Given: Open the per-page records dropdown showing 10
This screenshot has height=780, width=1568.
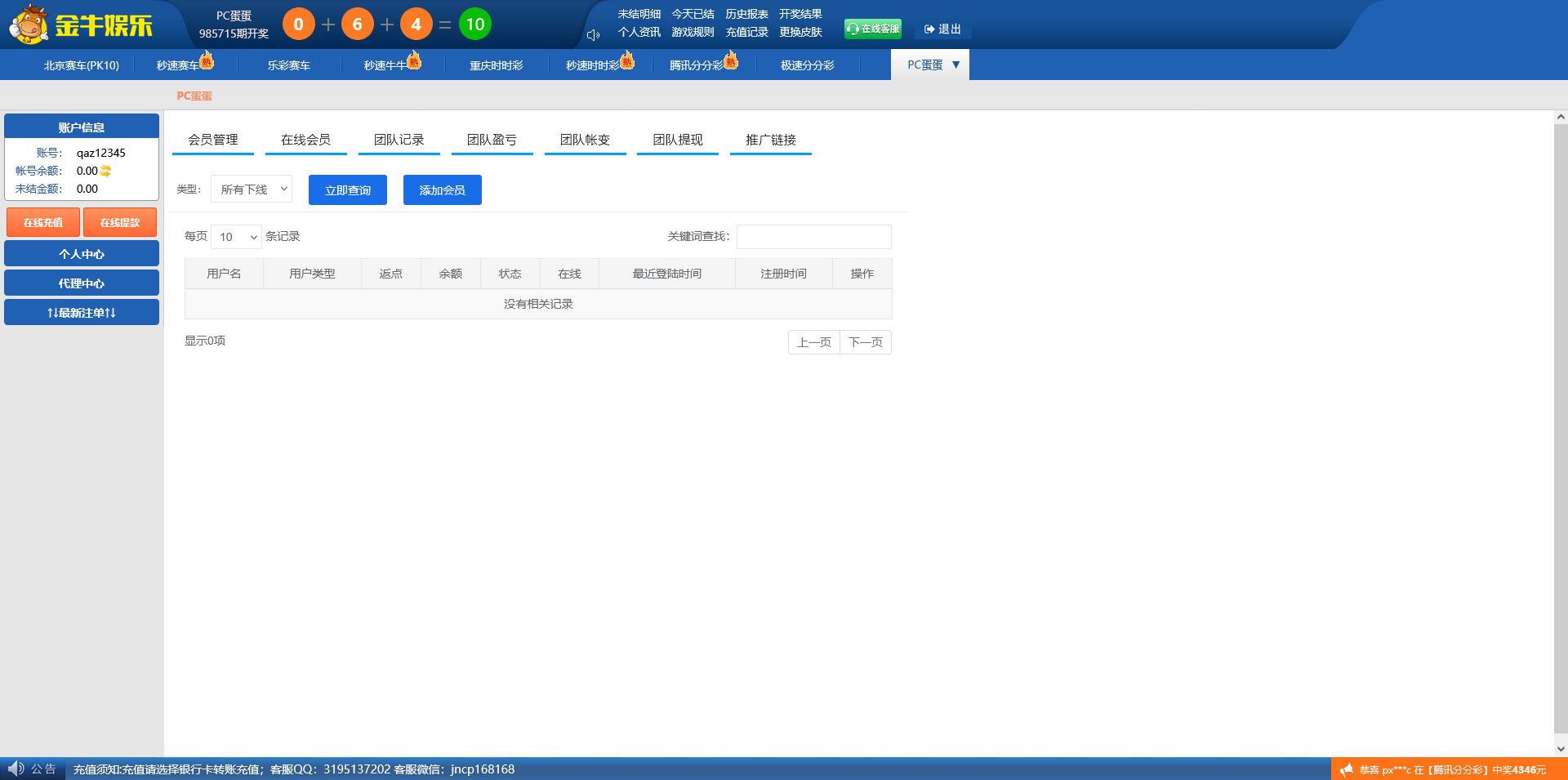Looking at the screenshot, I should [236, 237].
